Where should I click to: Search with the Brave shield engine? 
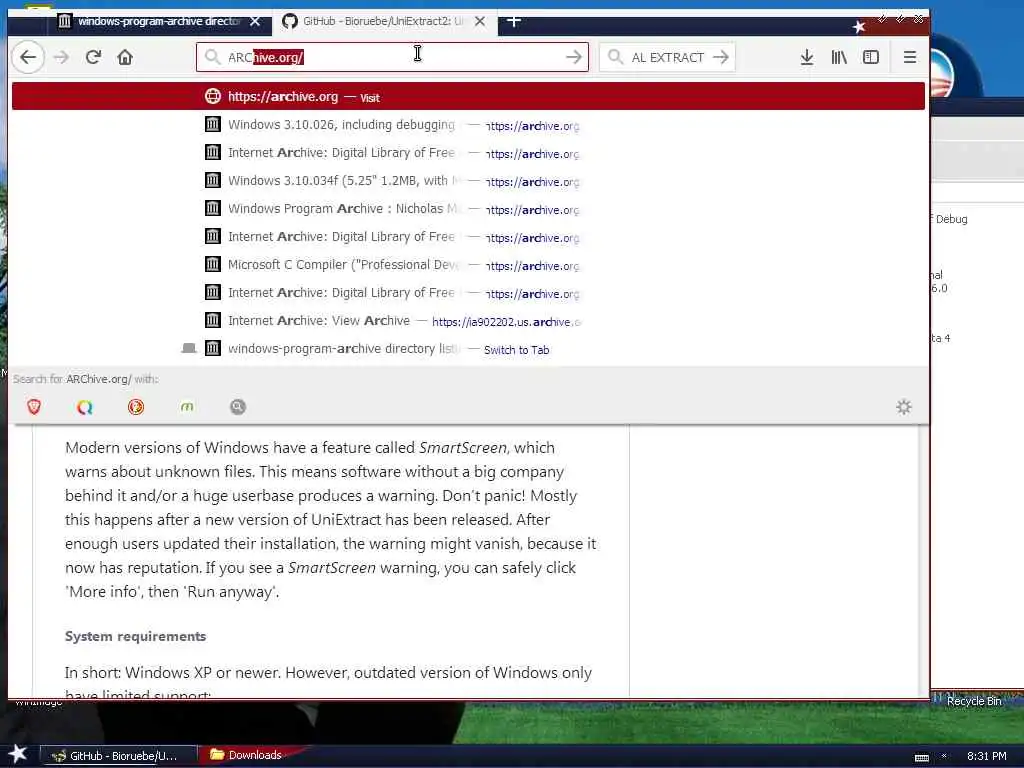pos(34,407)
